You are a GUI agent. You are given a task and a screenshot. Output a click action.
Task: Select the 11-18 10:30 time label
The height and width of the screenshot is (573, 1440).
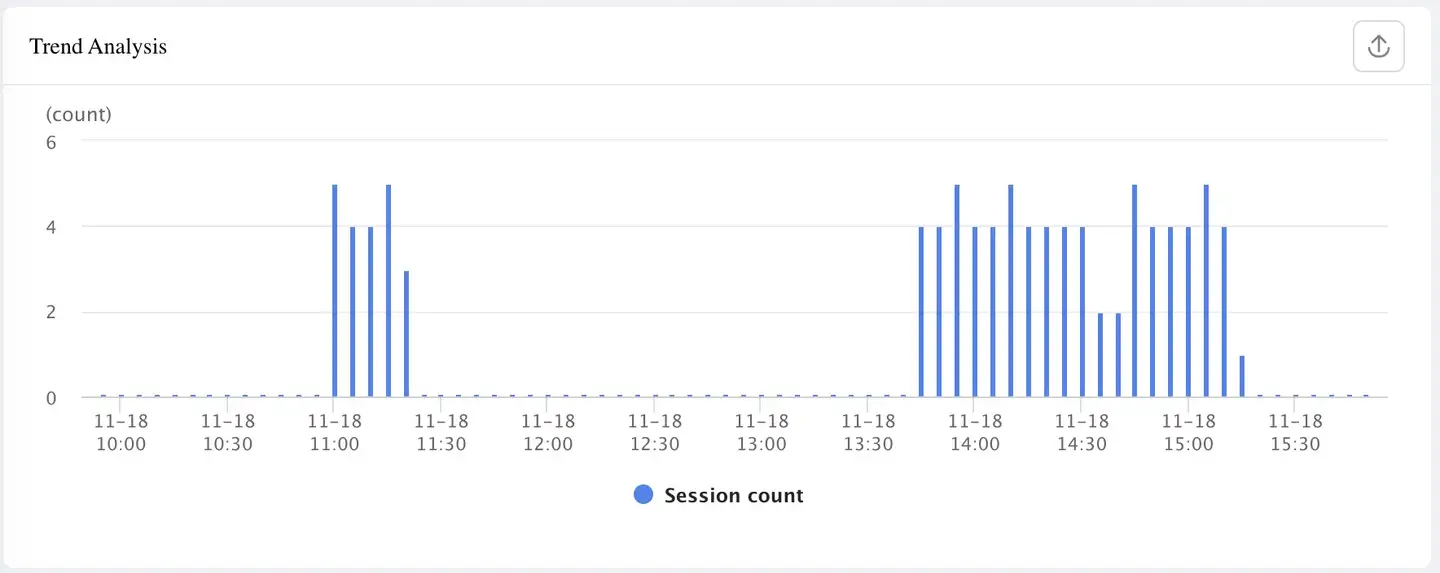coord(228,433)
